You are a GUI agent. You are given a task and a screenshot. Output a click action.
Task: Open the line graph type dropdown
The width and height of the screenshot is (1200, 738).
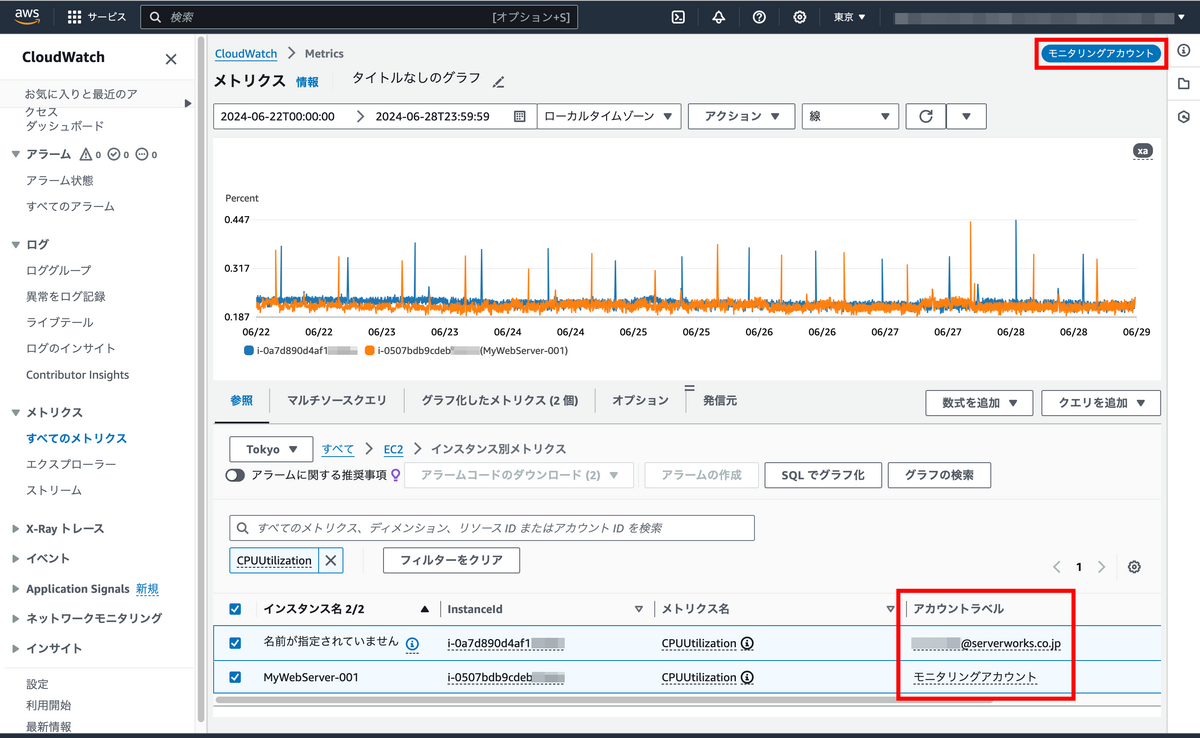[x=850, y=116]
